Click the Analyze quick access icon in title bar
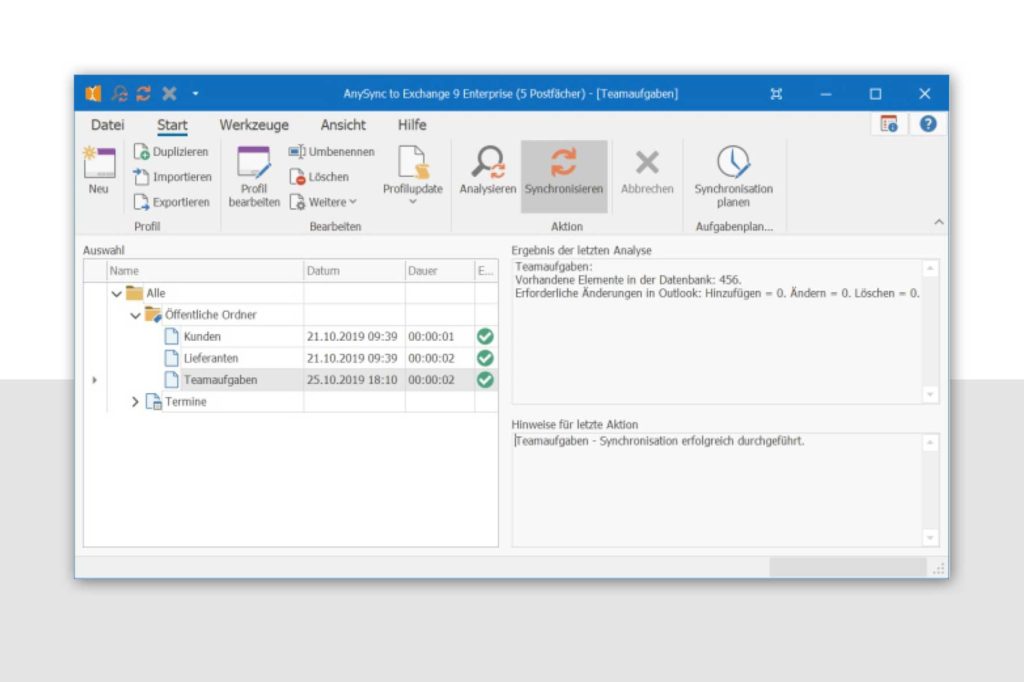1024x682 pixels. pos(119,93)
